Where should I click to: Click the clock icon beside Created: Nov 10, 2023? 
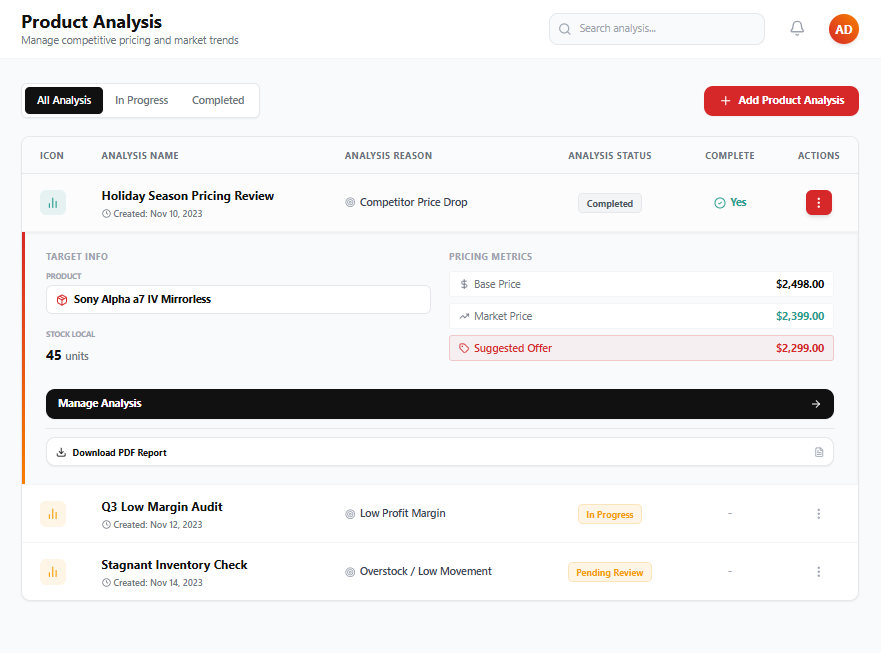(106, 214)
